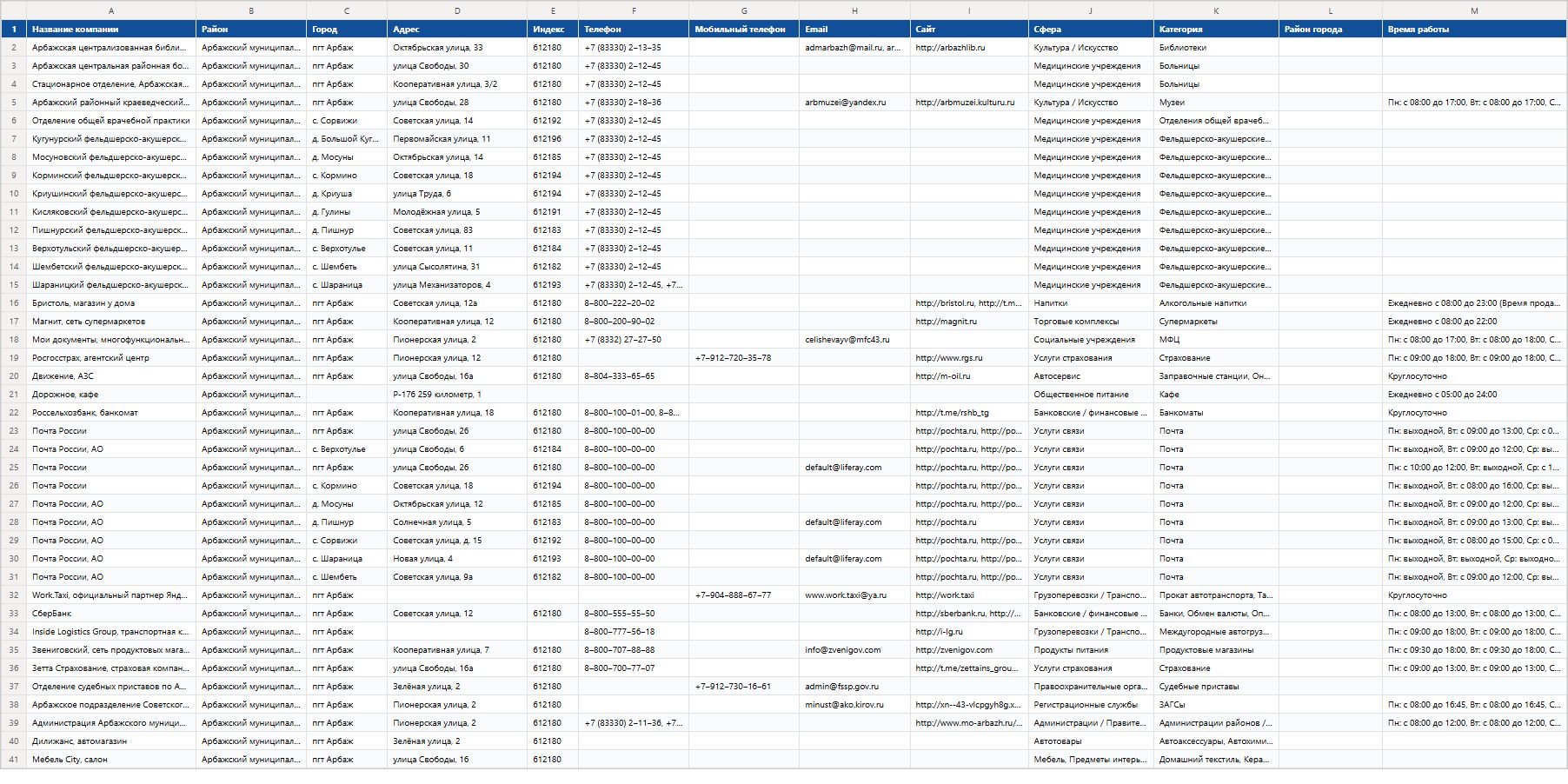The width and height of the screenshot is (1568, 784).
Task: Click the mobile number '+7-904-888-67-77'
Action: click(744, 595)
